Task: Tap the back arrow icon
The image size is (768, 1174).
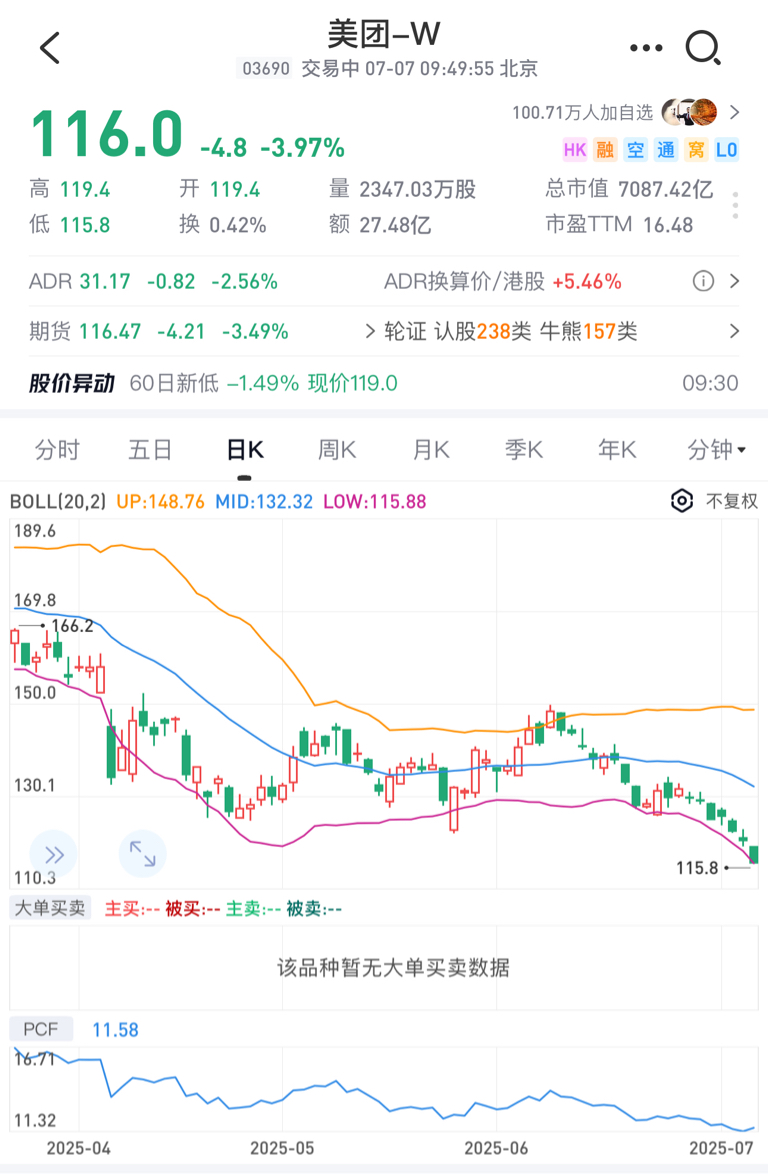Action: [50, 49]
